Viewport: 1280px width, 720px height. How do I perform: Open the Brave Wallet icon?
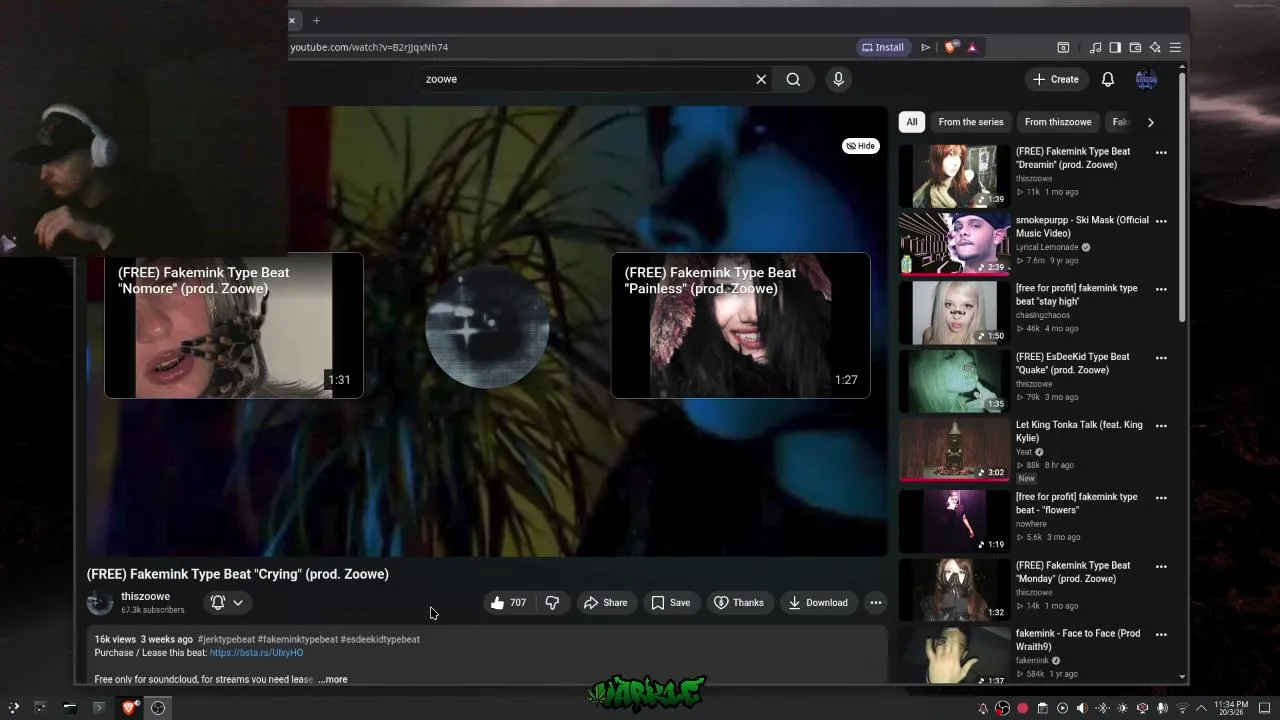(x=1135, y=47)
